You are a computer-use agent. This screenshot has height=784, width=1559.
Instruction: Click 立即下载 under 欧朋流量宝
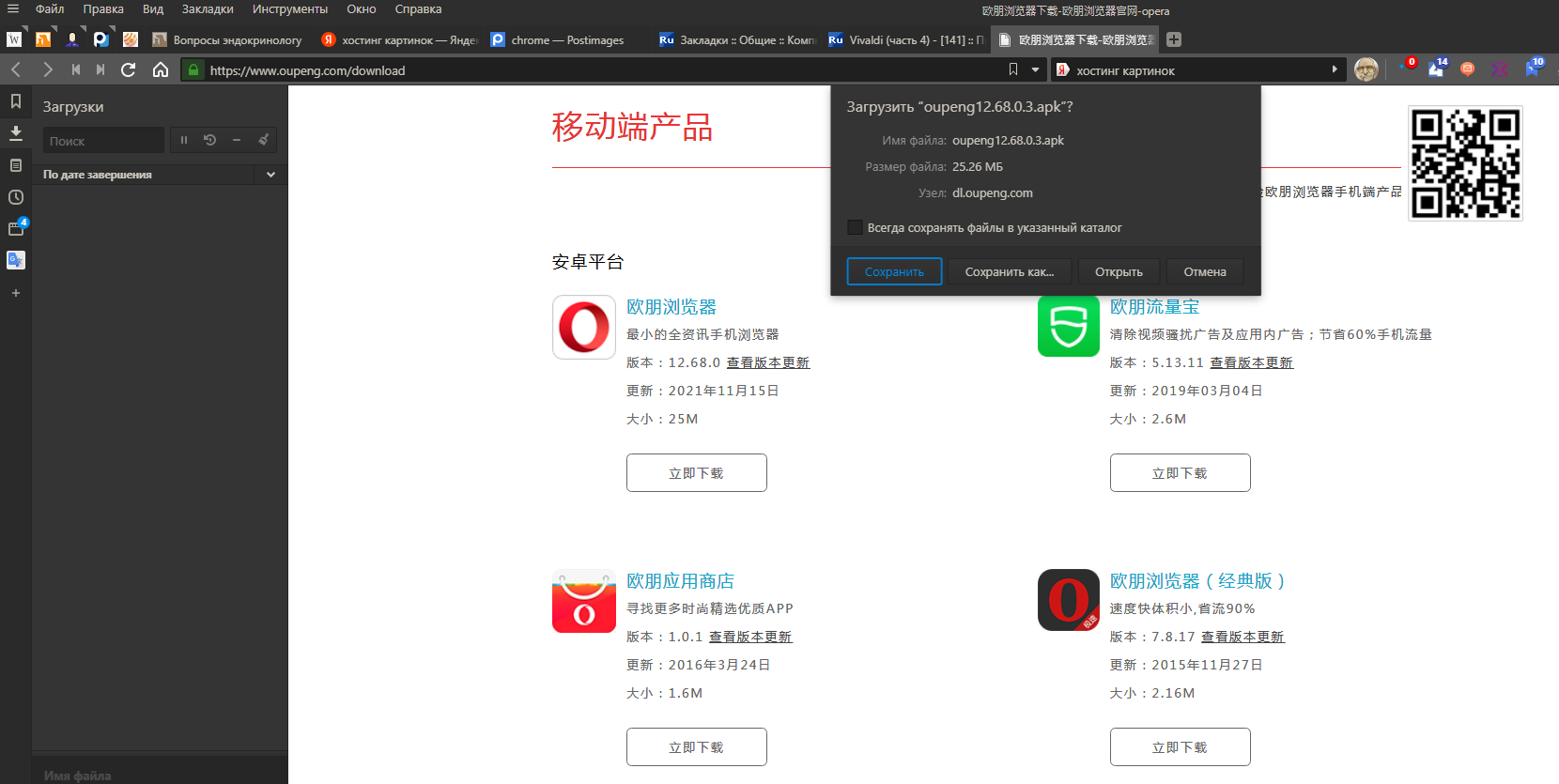[1181, 473]
